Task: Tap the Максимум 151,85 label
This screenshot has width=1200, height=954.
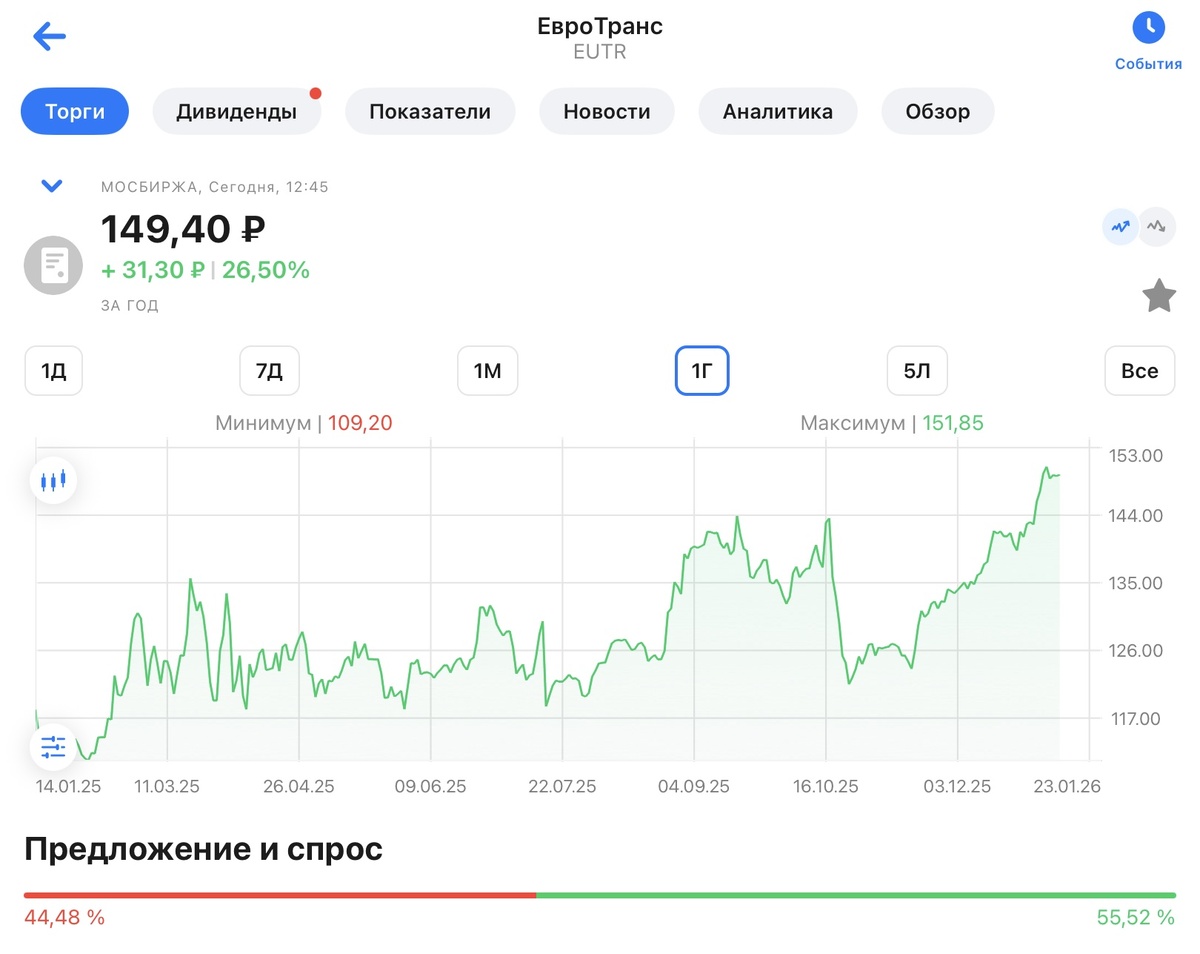Action: pos(892,423)
